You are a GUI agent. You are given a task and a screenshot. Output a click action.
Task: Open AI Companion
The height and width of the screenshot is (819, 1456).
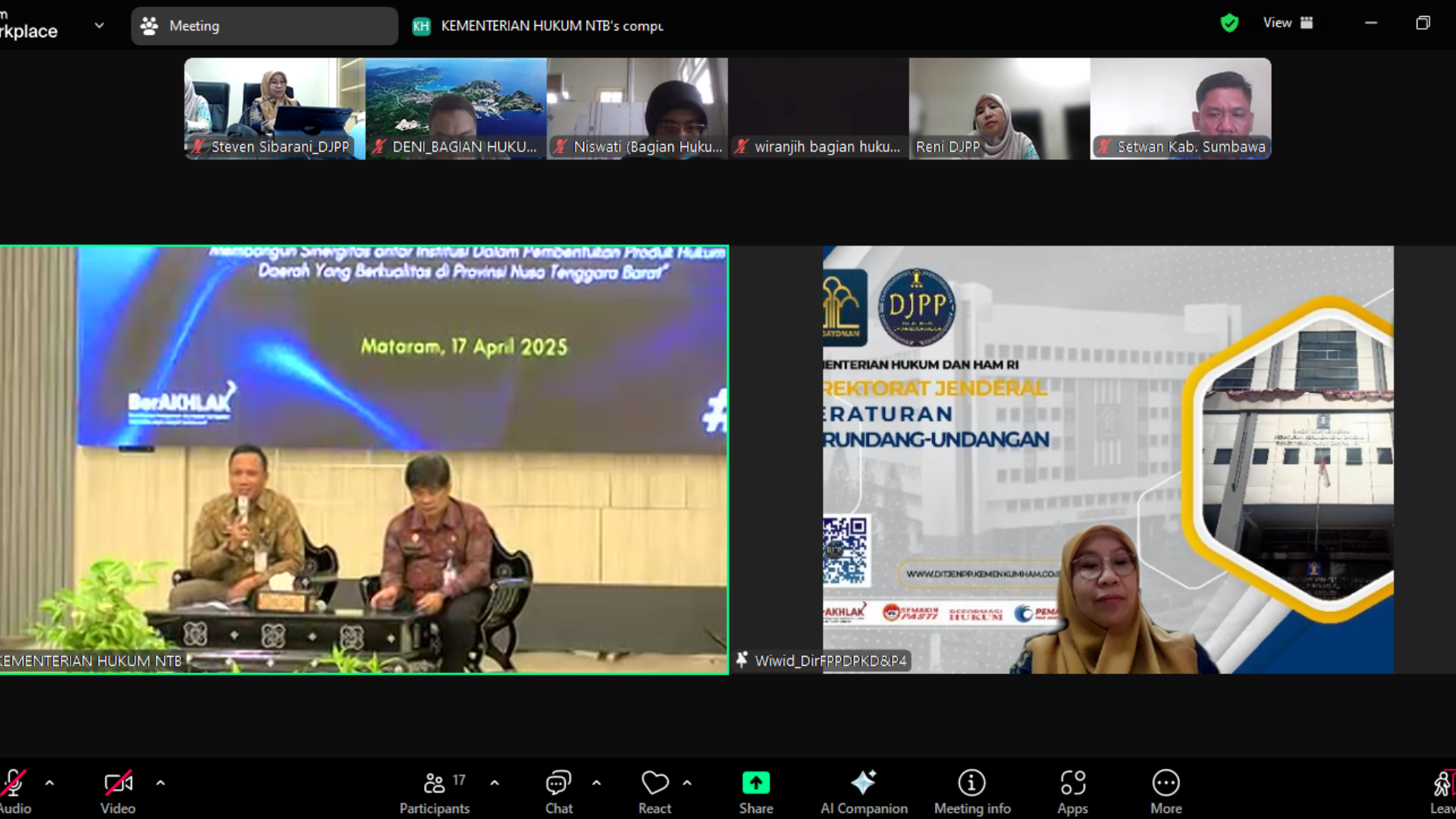[864, 793]
